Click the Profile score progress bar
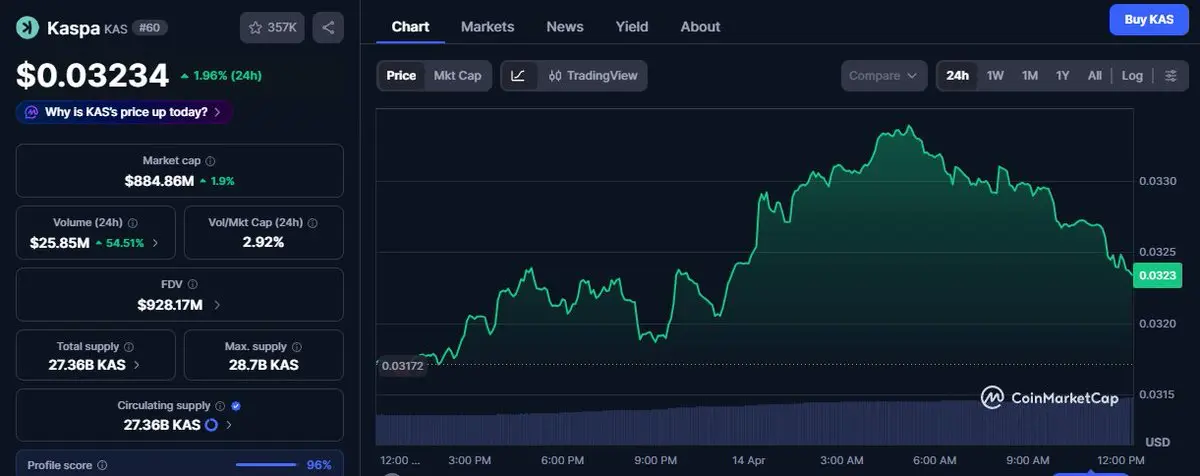This screenshot has width=1200, height=476. pos(264,465)
